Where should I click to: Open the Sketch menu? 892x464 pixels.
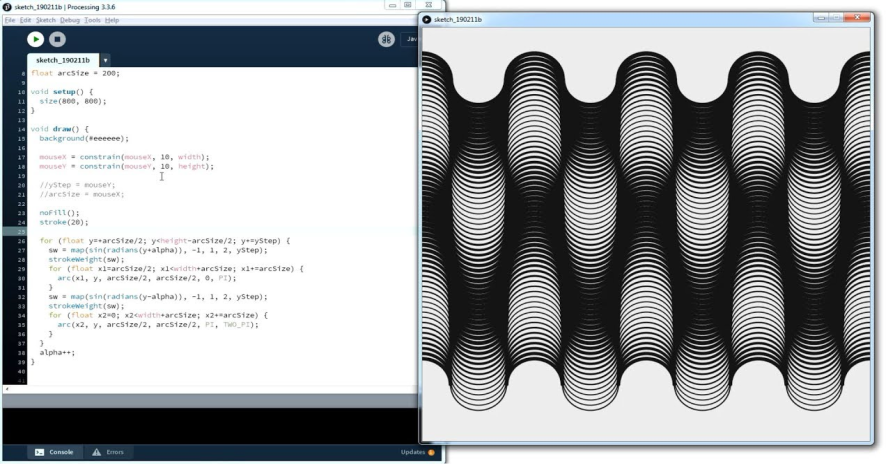pyautogui.click(x=46, y=20)
